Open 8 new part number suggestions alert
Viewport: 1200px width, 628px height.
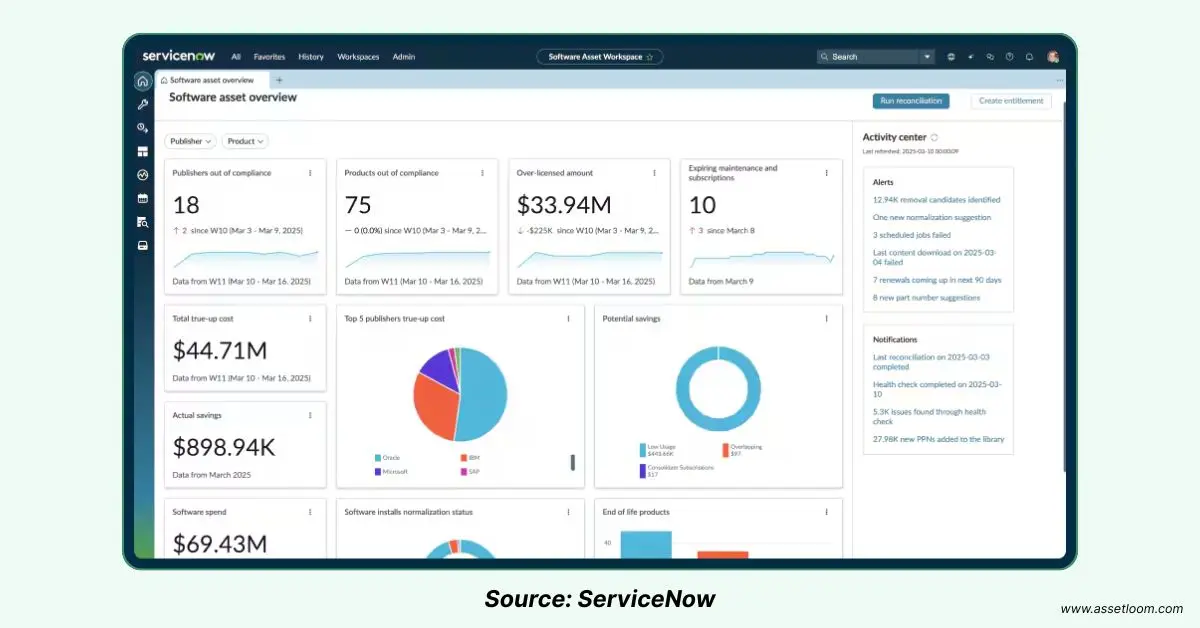[926, 298]
